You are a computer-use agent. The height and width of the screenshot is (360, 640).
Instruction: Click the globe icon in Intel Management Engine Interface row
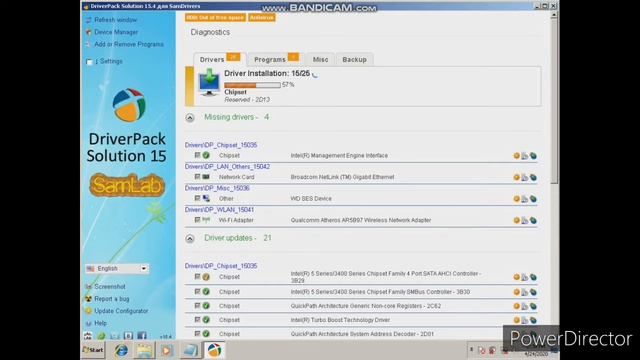click(x=533, y=156)
